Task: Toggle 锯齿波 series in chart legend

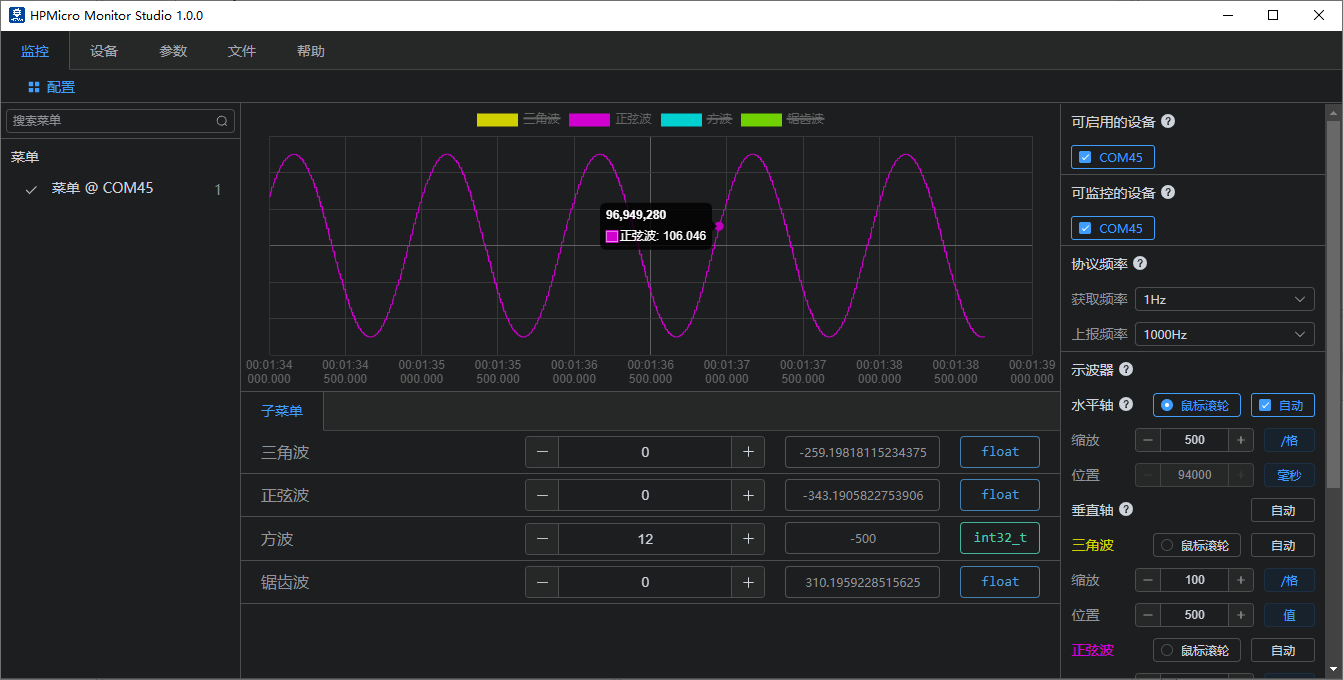Action: (x=783, y=119)
